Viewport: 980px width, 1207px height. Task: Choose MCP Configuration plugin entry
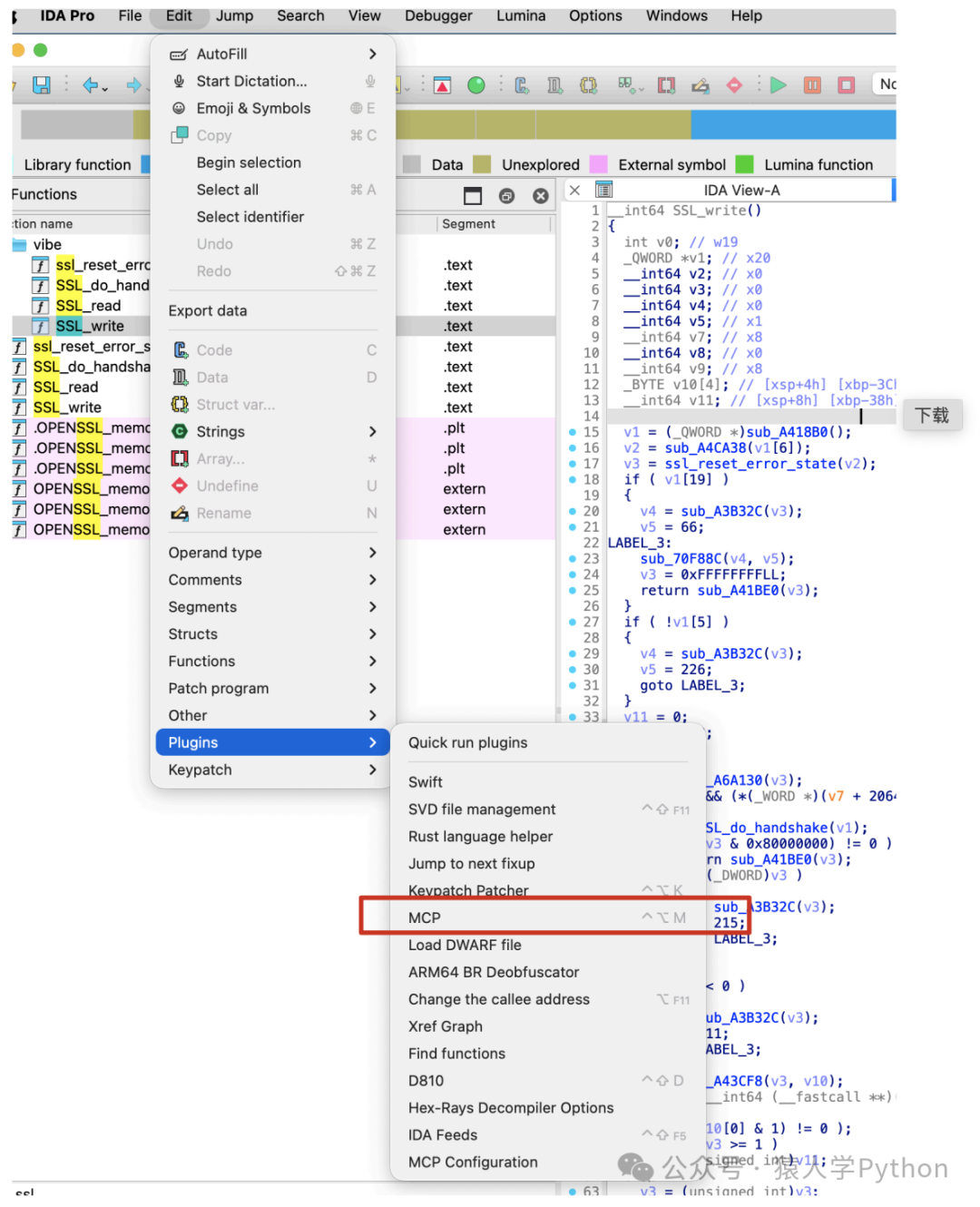[548, 1163]
